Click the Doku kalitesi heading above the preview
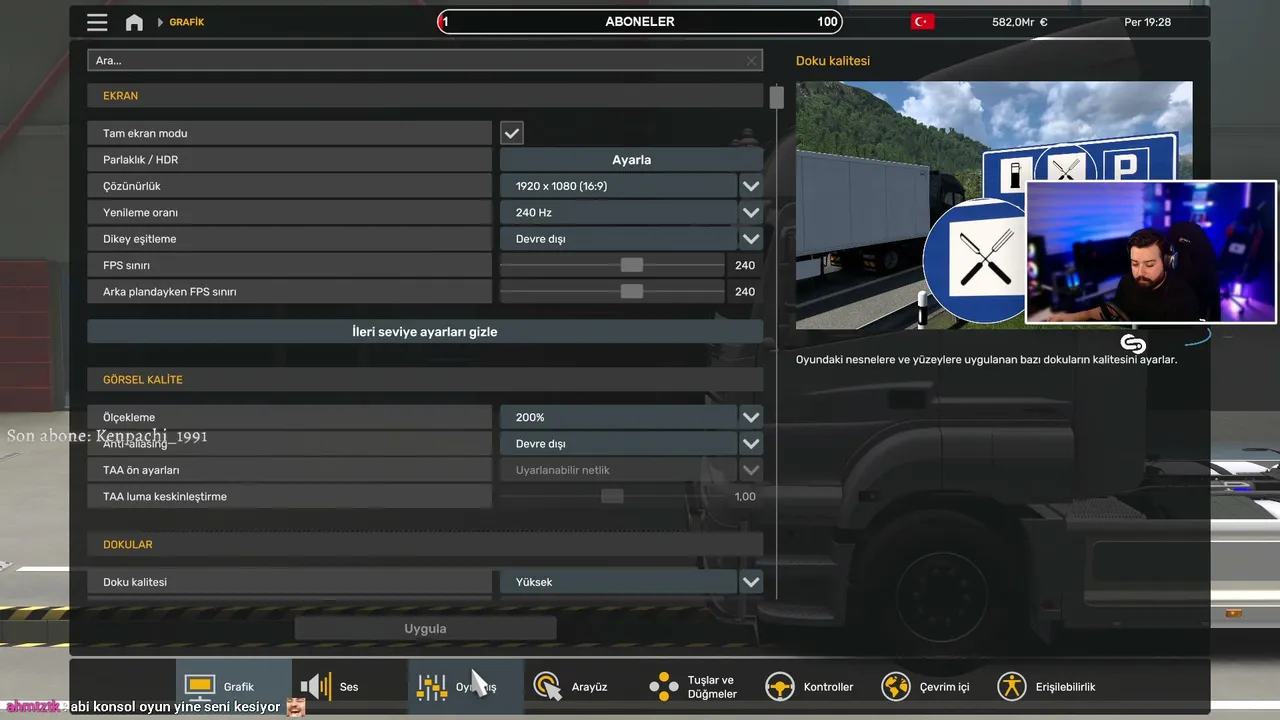The width and height of the screenshot is (1280, 720). coord(833,61)
